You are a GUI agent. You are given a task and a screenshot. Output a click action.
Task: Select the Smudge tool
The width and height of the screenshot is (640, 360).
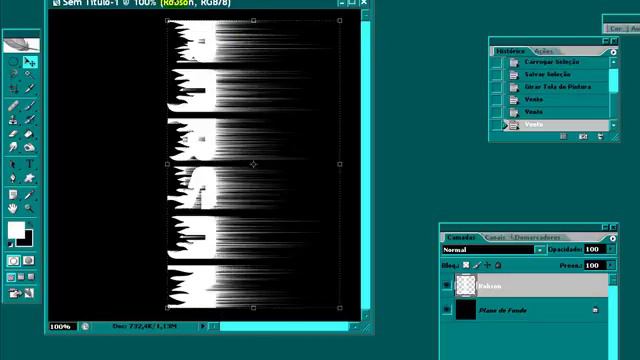click(13, 147)
